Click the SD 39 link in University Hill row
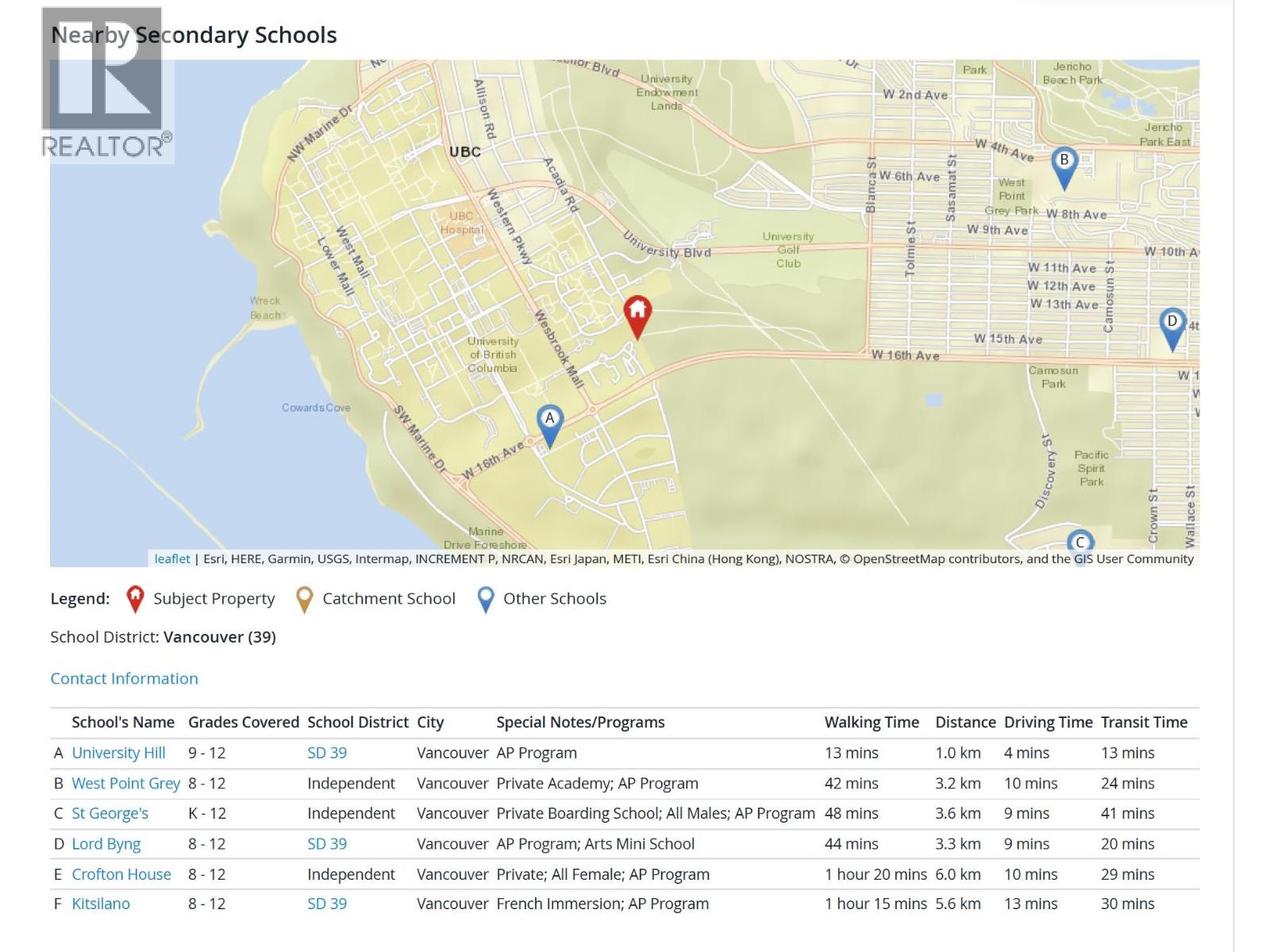The image size is (1270, 952). point(326,753)
